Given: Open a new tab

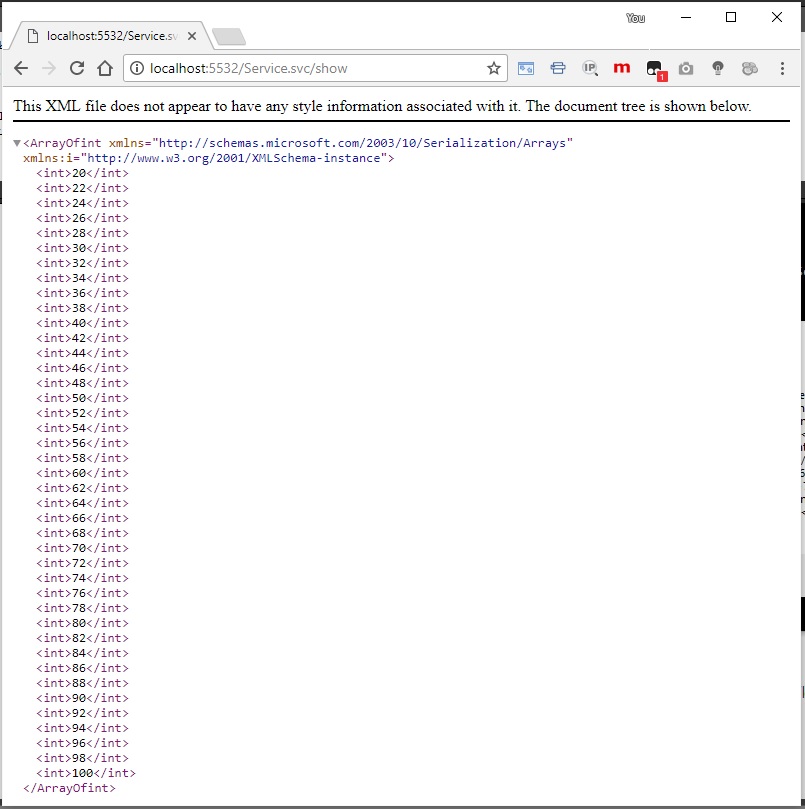Looking at the screenshot, I should (229, 37).
